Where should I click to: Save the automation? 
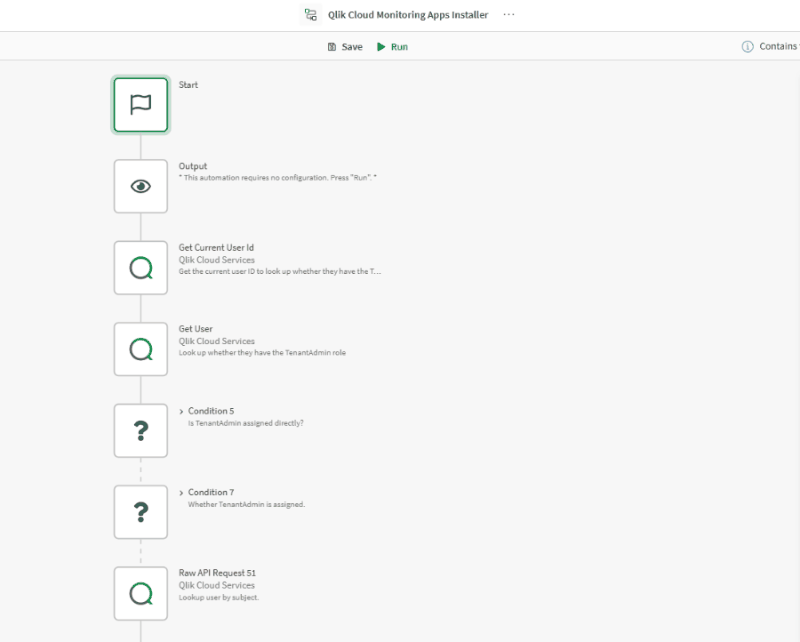[x=345, y=47]
